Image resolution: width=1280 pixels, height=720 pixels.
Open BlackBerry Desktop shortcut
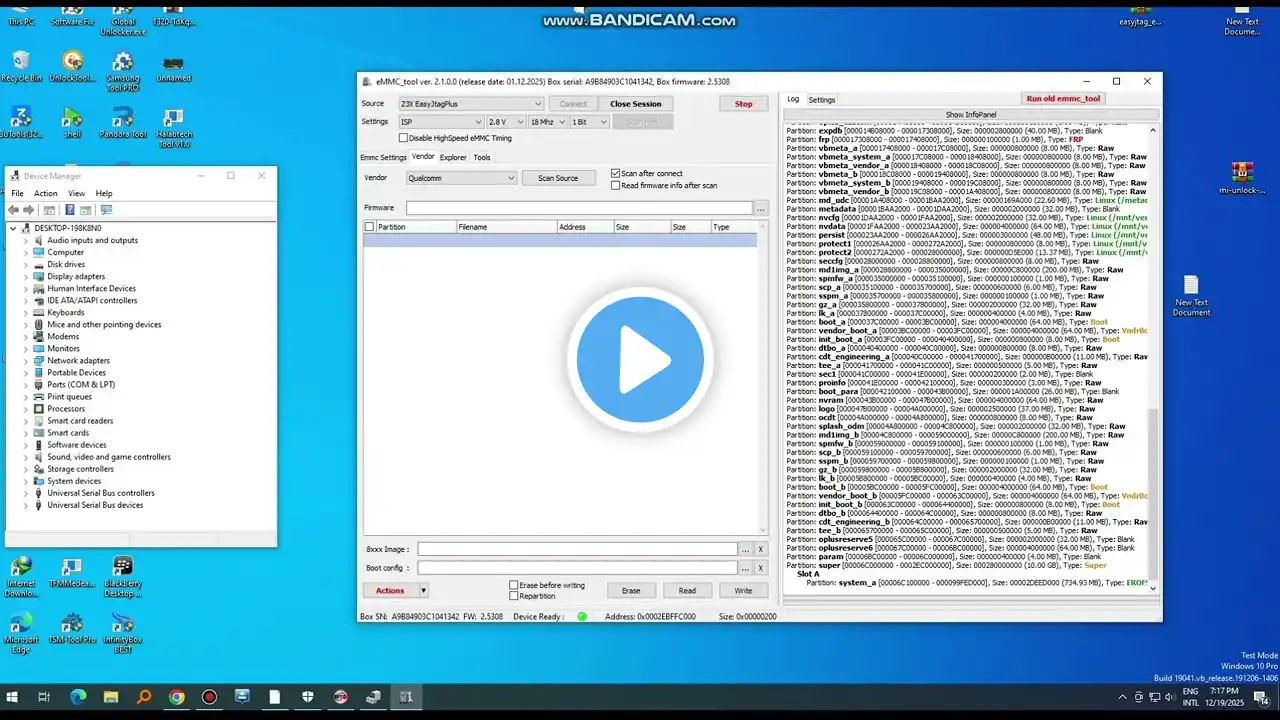(123, 577)
